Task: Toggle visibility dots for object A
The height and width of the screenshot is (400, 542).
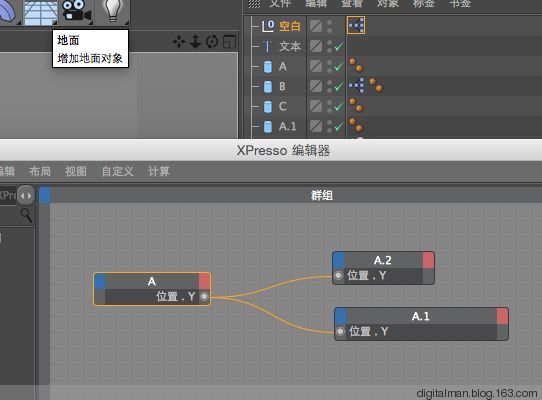Action: tap(329, 66)
